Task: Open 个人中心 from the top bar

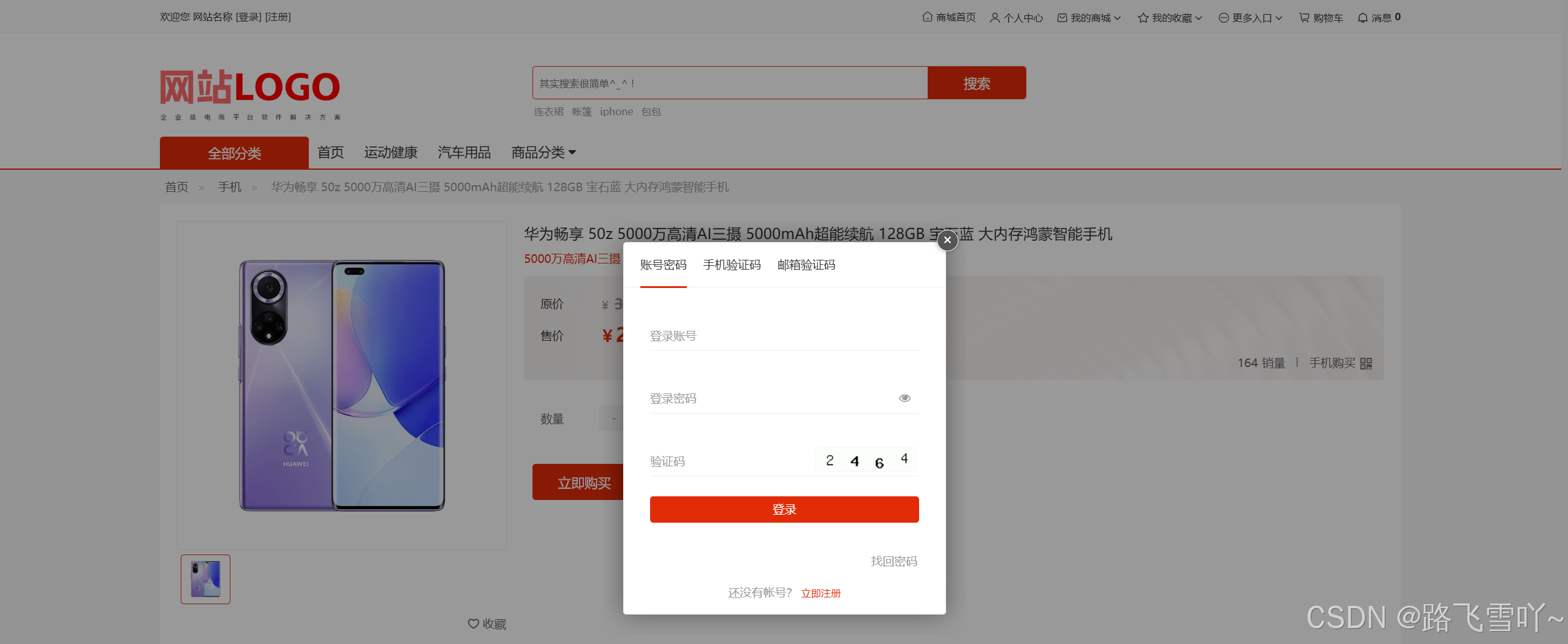Action: tap(1017, 18)
